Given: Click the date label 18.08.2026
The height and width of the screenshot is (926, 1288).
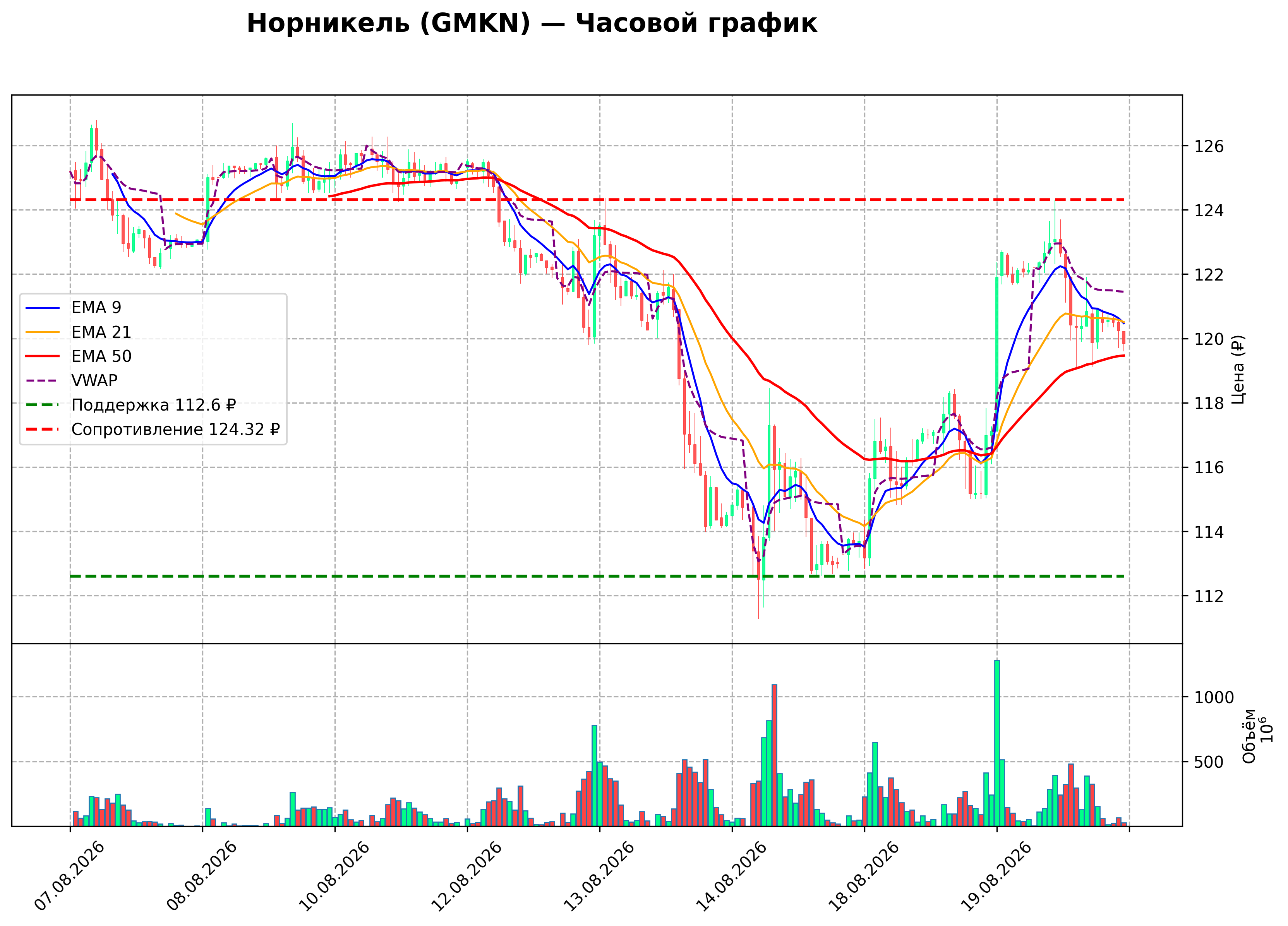Looking at the screenshot, I should pyautogui.click(x=864, y=876).
